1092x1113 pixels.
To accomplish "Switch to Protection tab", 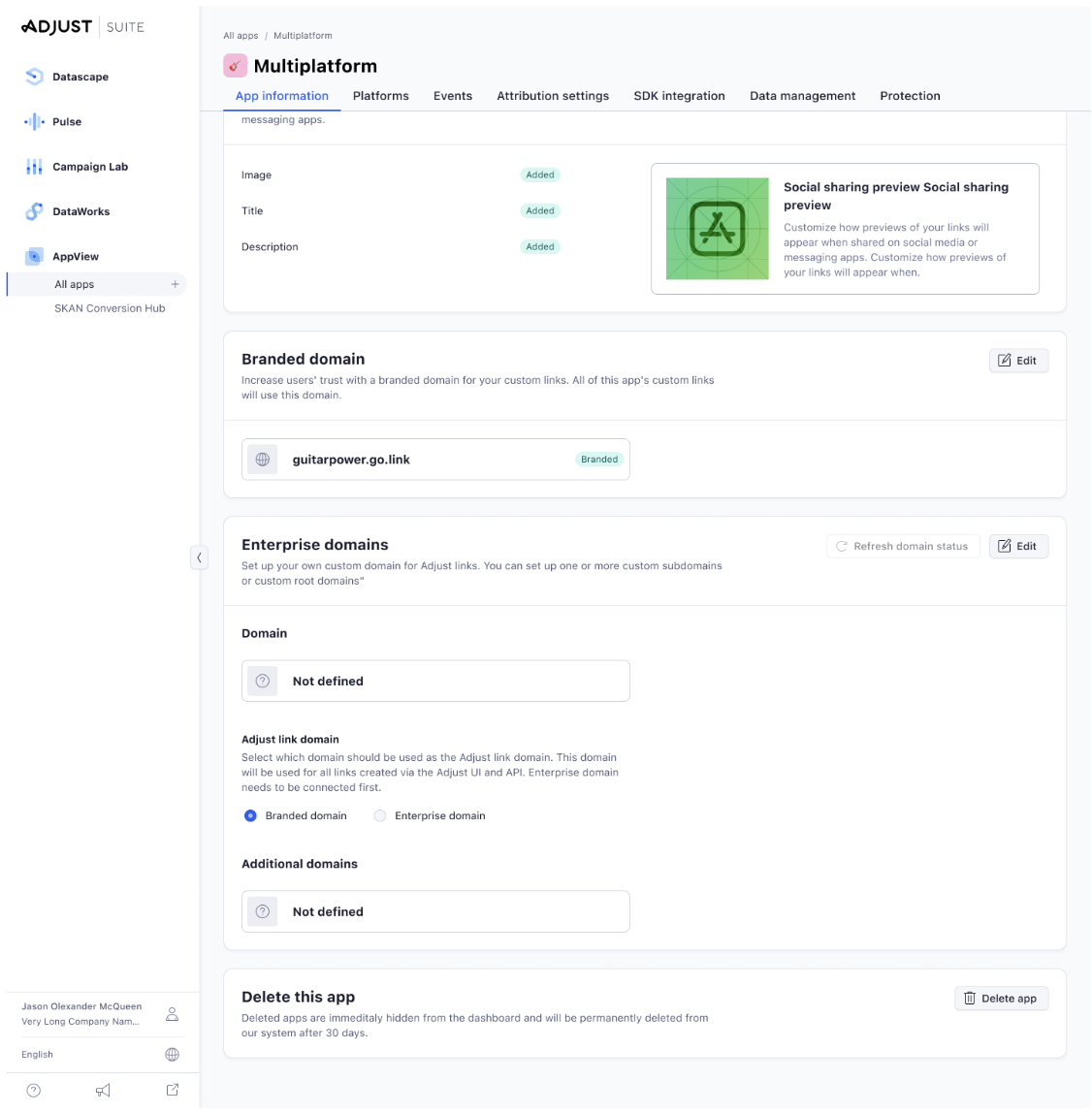I will tap(911, 96).
